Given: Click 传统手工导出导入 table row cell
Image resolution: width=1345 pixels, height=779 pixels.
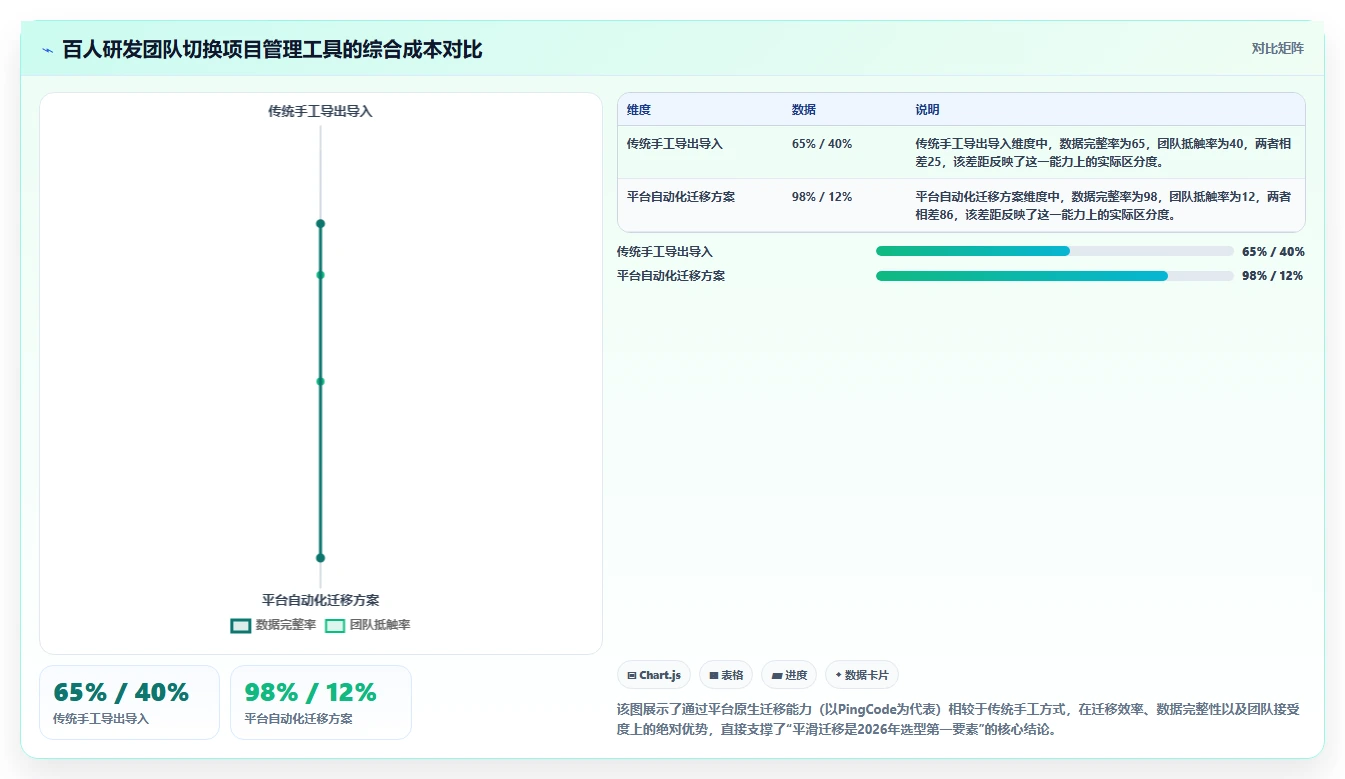Looking at the screenshot, I should pyautogui.click(x=675, y=144).
